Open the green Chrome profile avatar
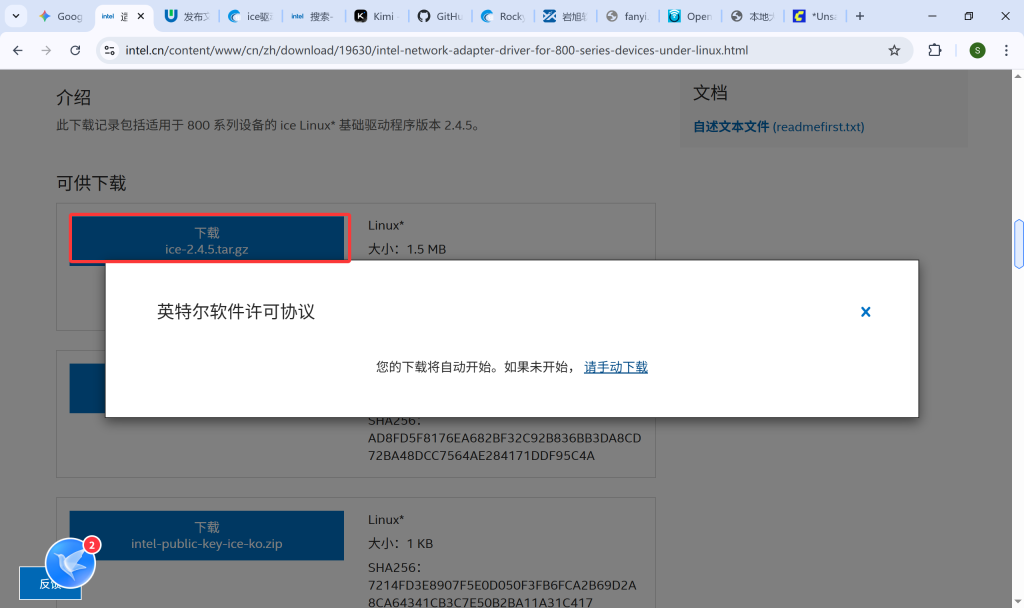Viewport: 1024px width, 608px height. click(977, 50)
